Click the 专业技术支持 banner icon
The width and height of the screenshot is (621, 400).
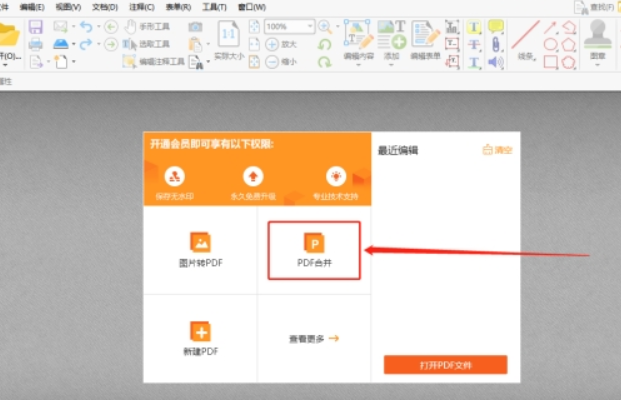[x=336, y=176]
